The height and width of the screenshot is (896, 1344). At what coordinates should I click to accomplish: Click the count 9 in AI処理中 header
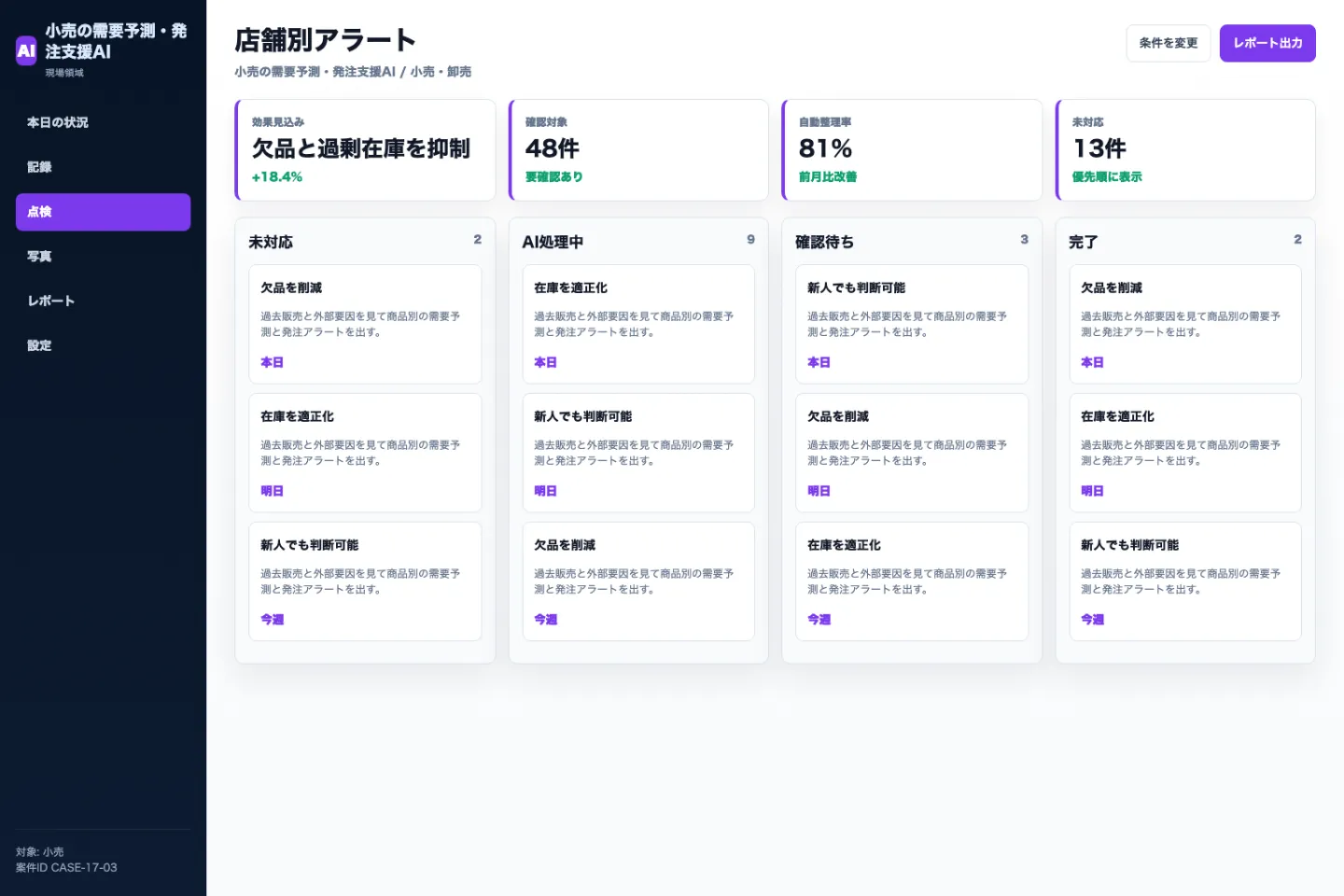(750, 240)
